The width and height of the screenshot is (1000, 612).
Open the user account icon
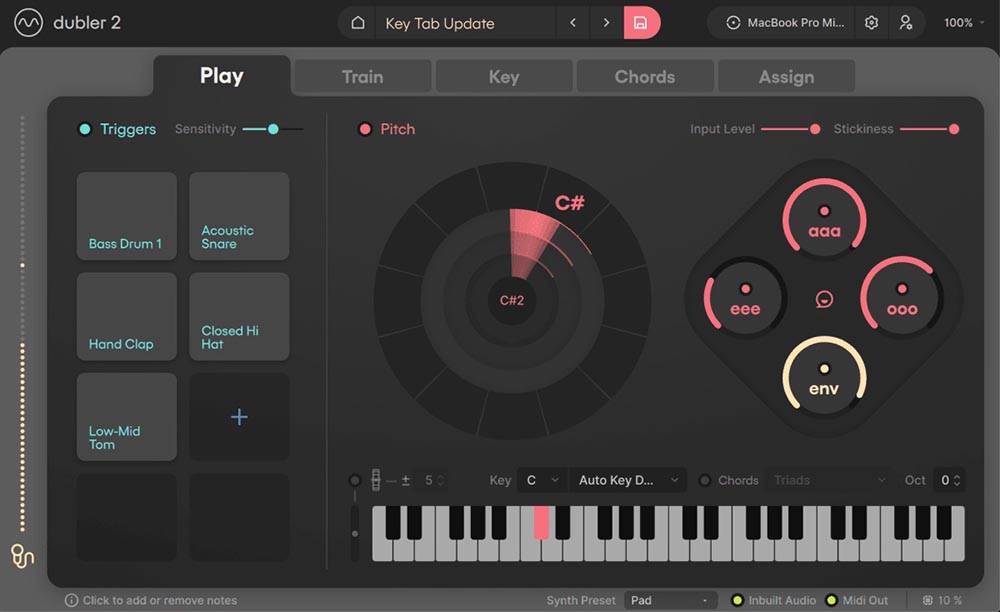(905, 23)
